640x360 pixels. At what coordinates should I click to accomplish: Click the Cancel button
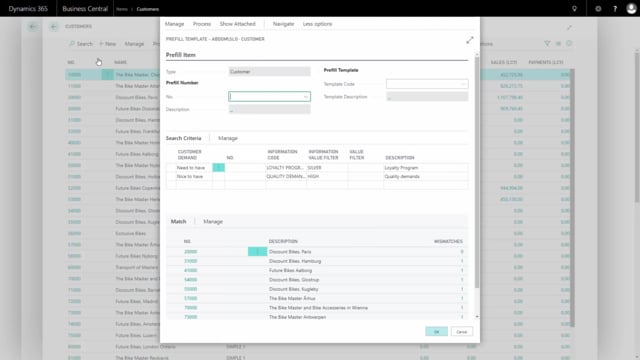462,331
